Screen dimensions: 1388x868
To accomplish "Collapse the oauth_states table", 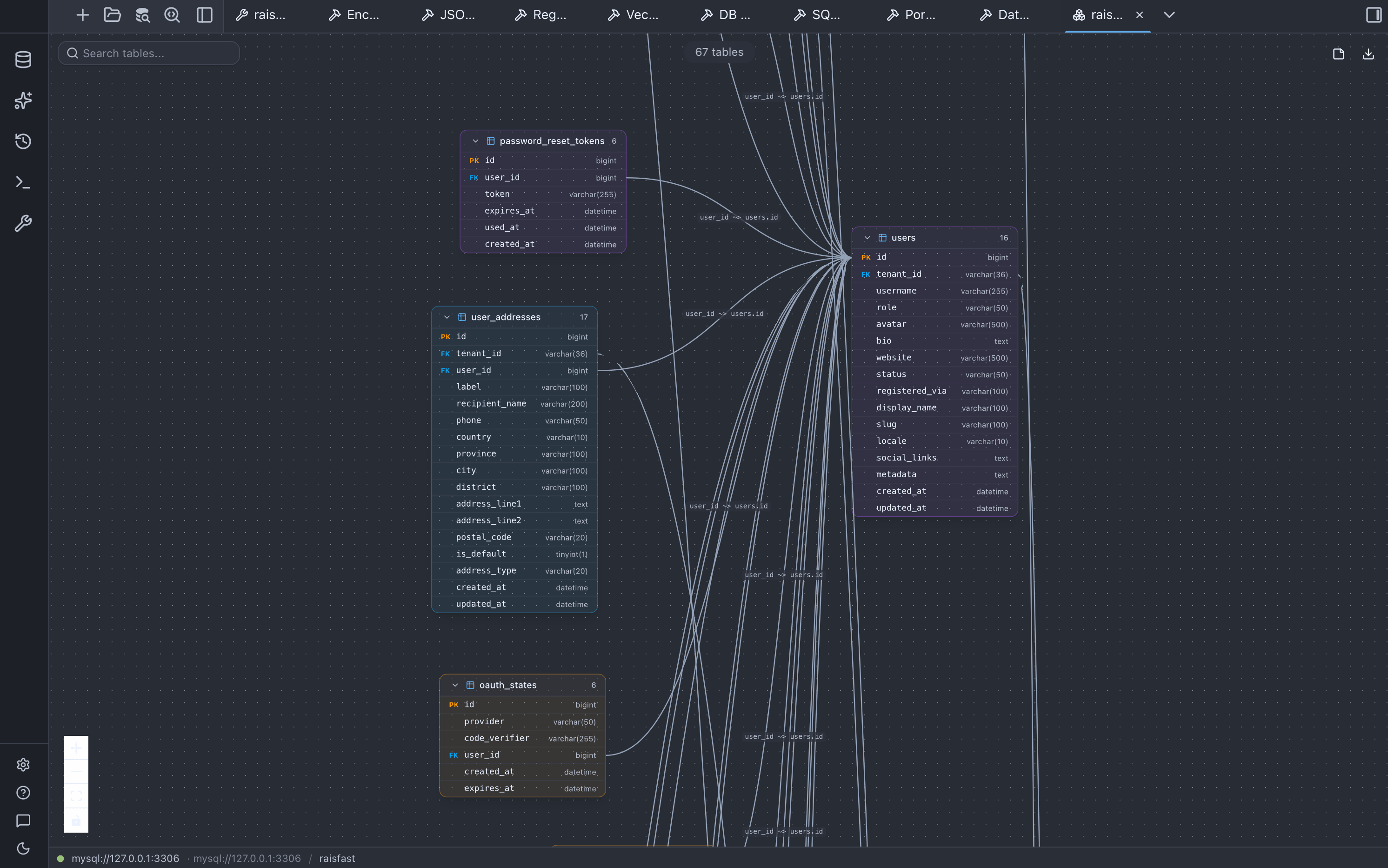I will pos(454,686).
